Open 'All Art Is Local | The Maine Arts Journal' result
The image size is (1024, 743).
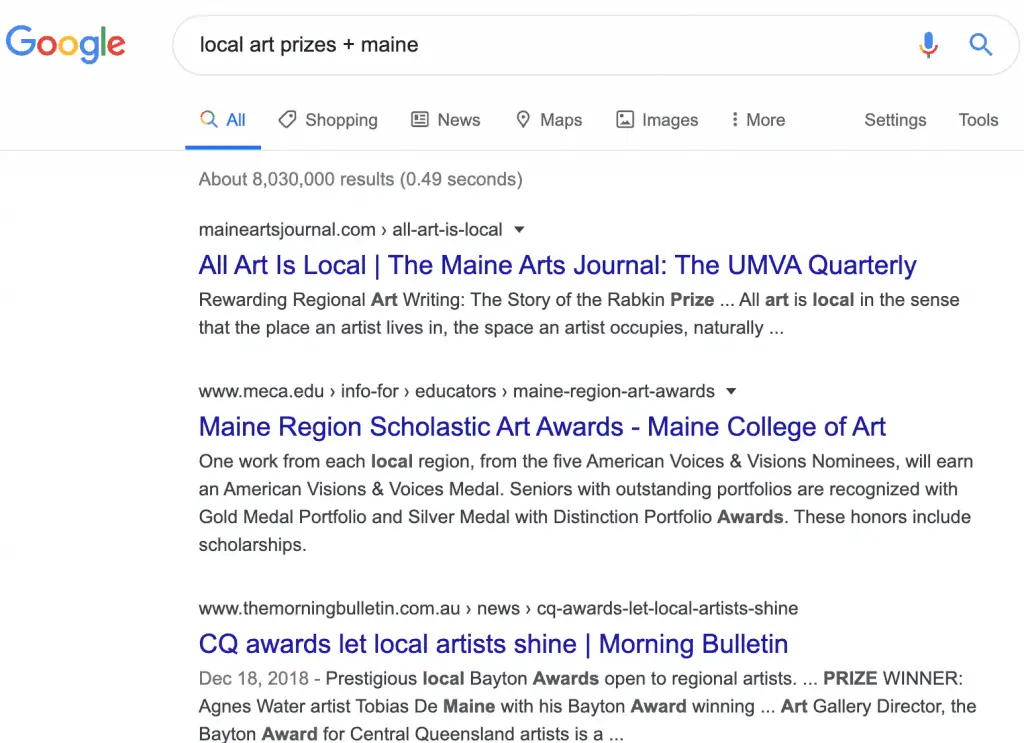tap(557, 265)
